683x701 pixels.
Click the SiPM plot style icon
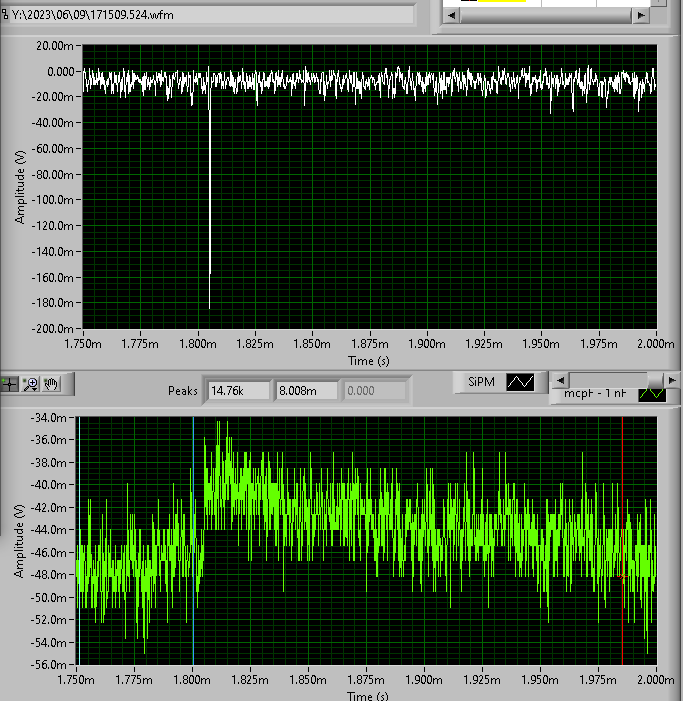(520, 381)
